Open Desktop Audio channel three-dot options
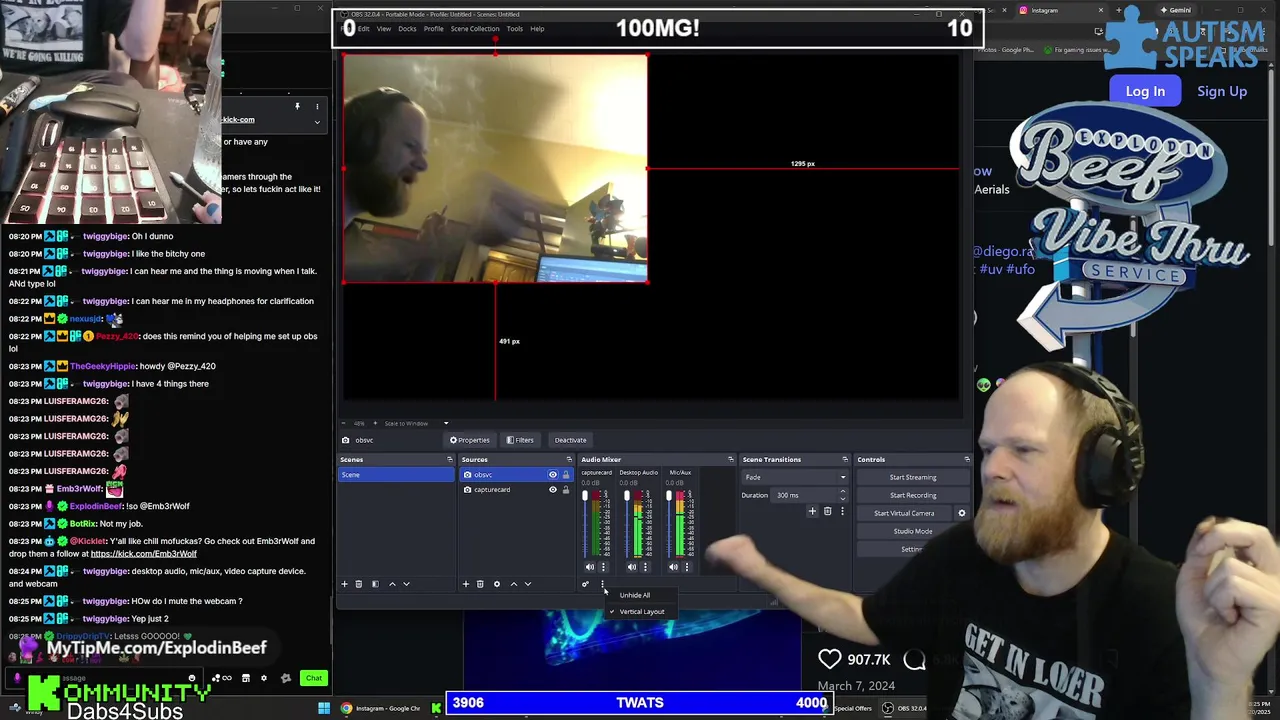1280x720 pixels. (645, 567)
